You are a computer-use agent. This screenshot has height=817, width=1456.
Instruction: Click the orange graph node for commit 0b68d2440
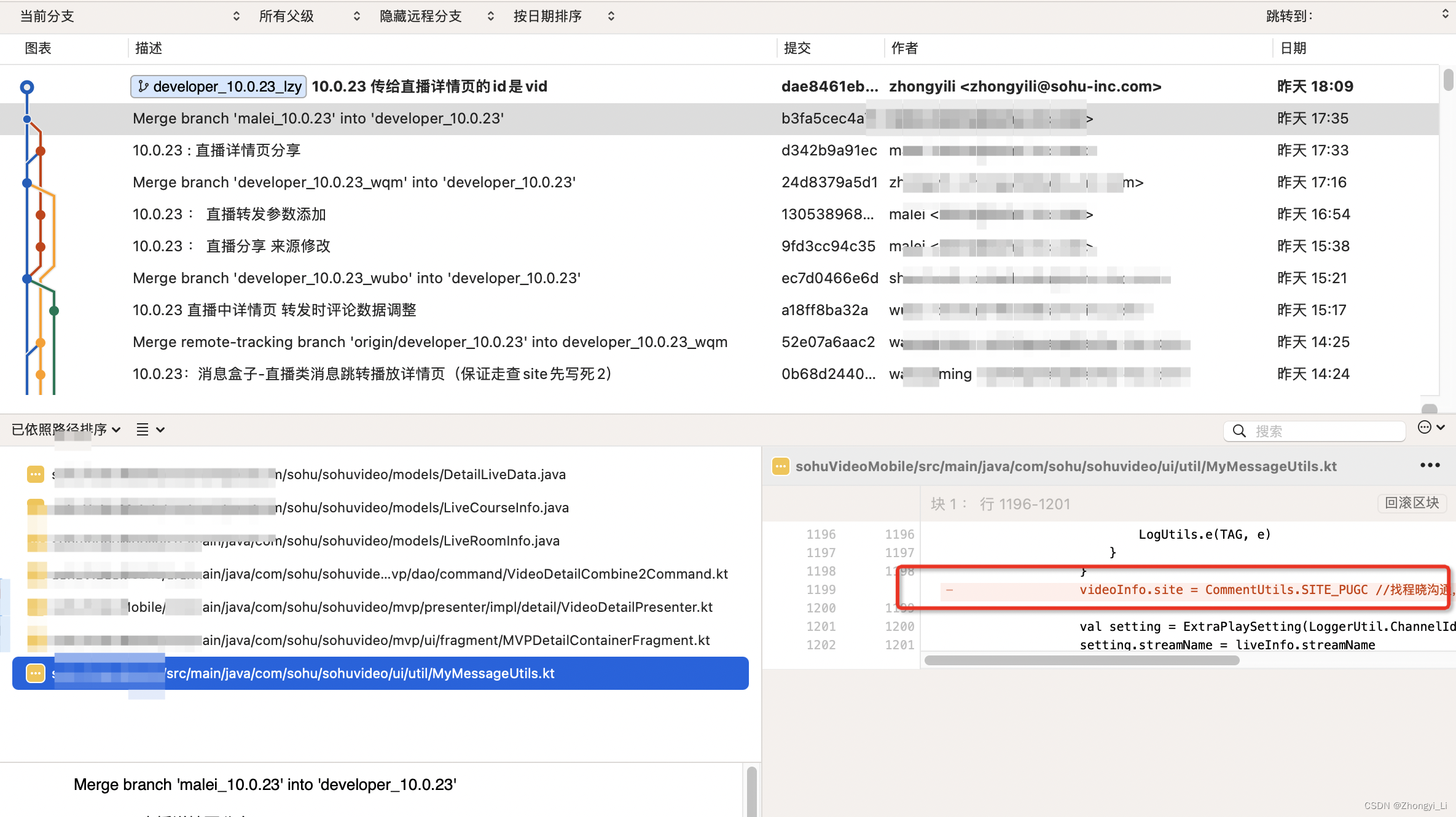tap(41, 375)
